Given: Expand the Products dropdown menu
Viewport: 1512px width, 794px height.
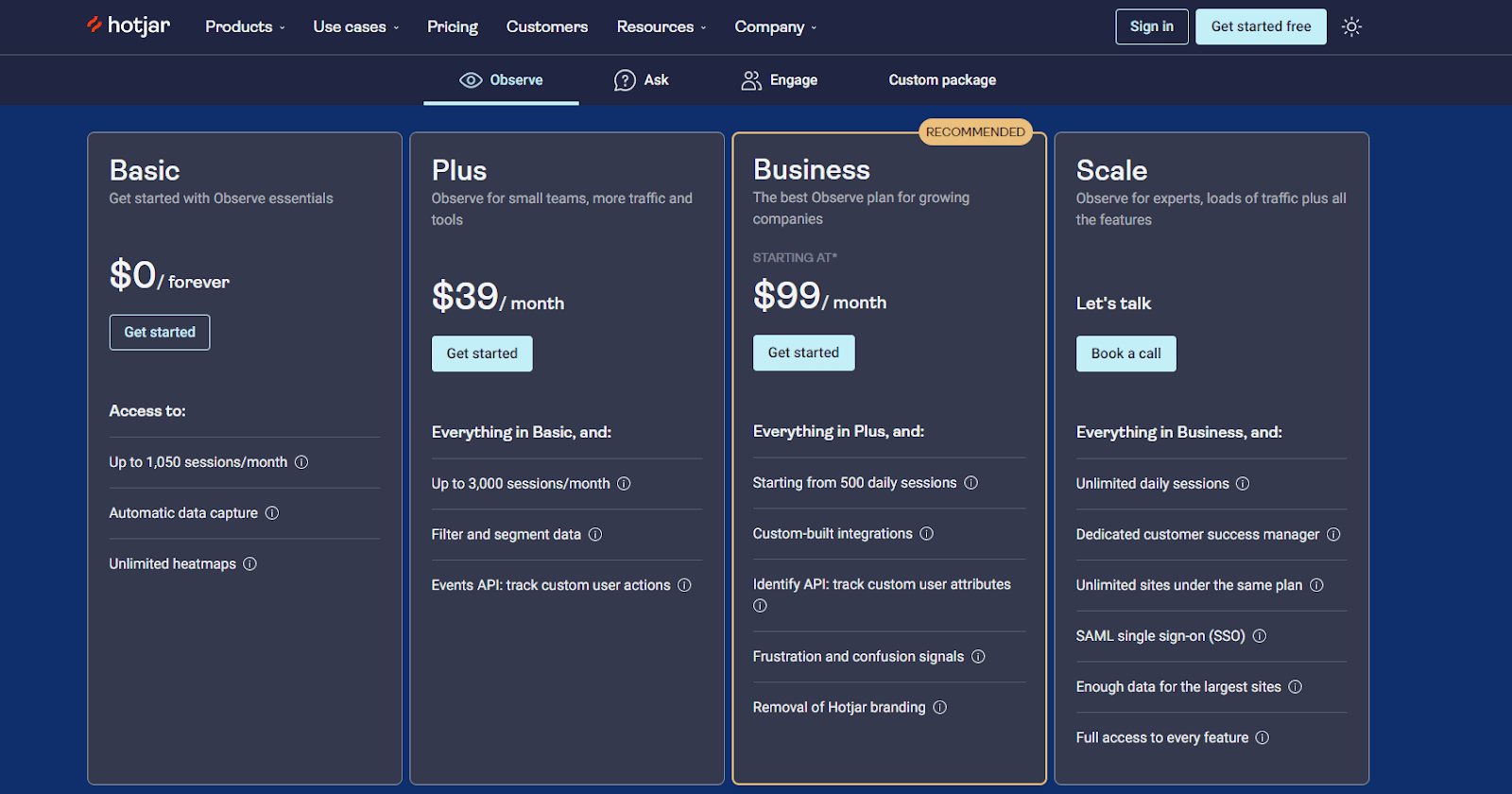Looking at the screenshot, I should pyautogui.click(x=245, y=26).
